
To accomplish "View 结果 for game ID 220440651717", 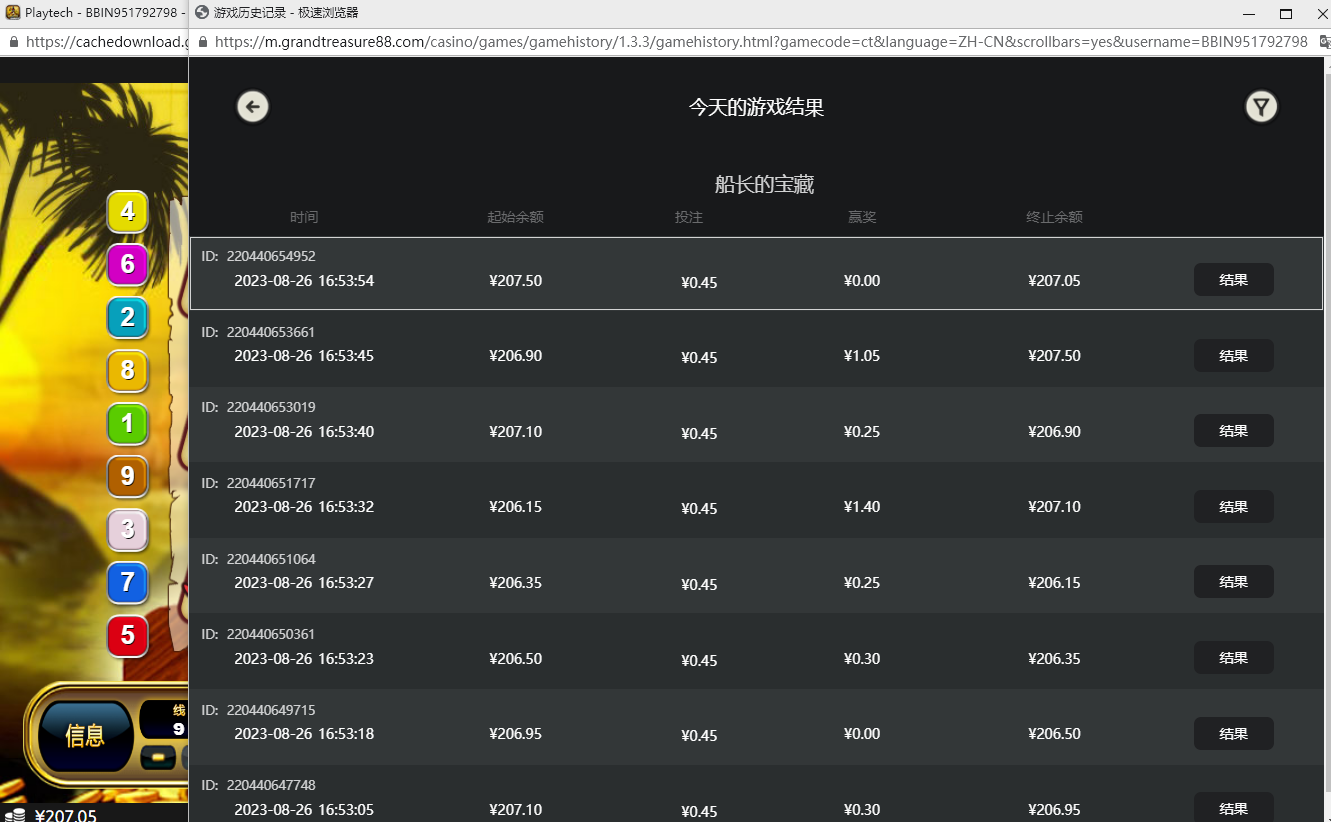I will 1233,506.
